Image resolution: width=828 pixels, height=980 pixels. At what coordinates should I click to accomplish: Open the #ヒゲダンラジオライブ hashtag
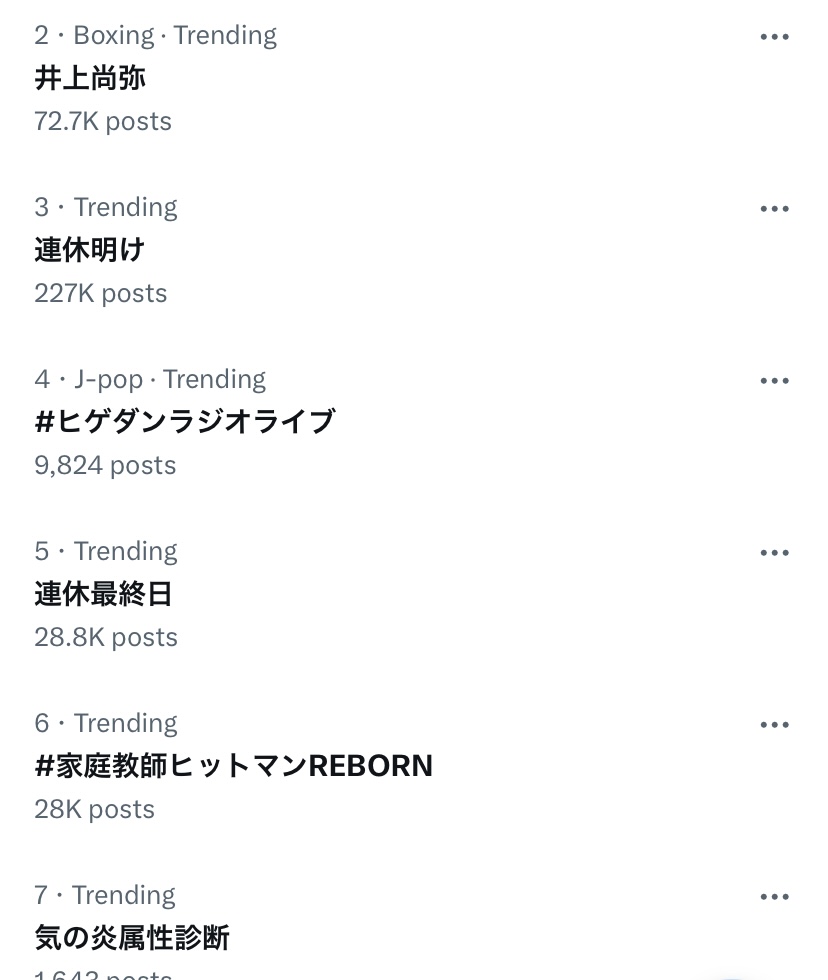tap(184, 422)
